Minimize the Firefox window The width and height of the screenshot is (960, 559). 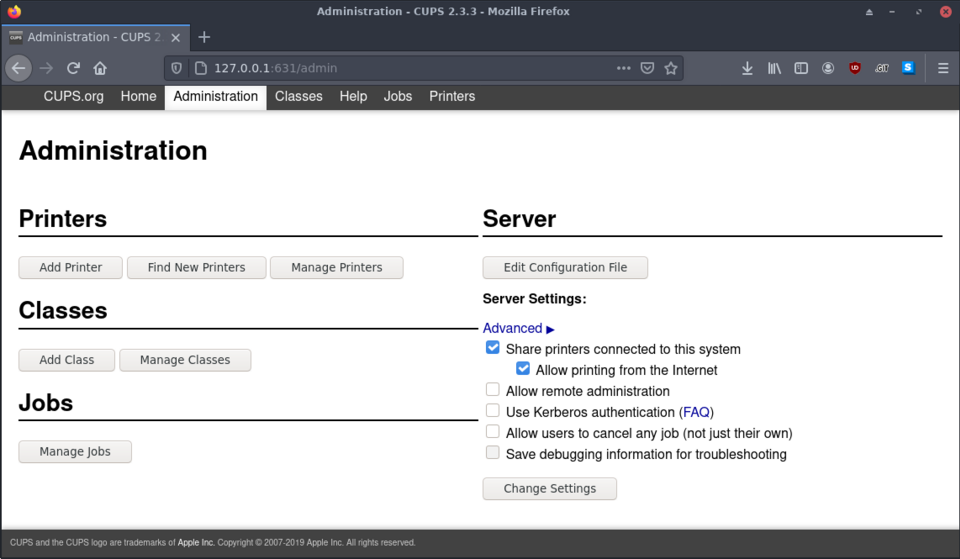[x=892, y=12]
